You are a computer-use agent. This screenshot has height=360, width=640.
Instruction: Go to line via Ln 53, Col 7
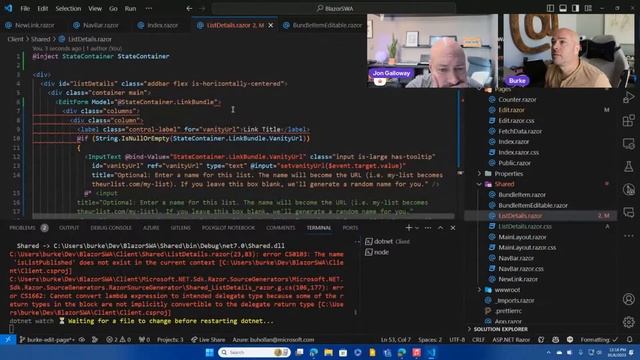[x=396, y=340]
